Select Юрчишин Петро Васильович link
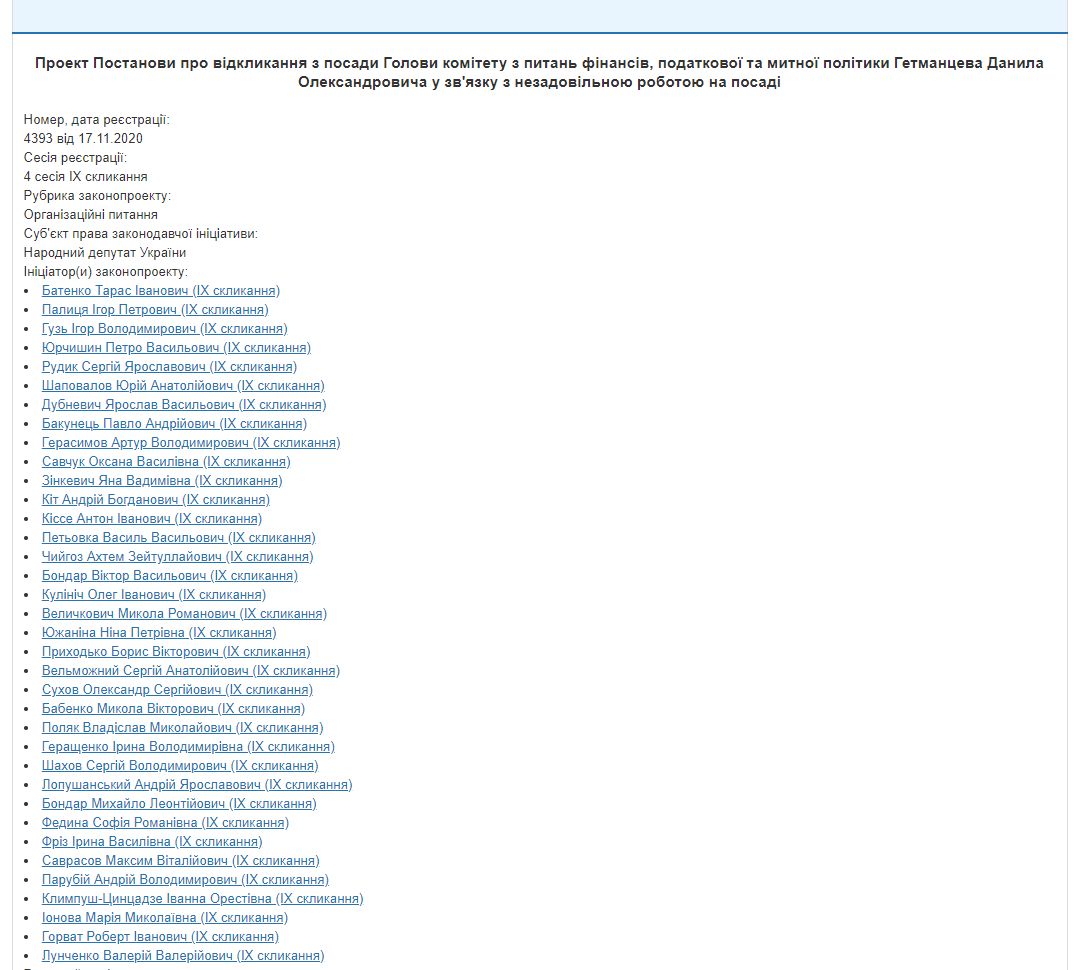Image resolution: width=1076 pixels, height=970 pixels. [176, 348]
